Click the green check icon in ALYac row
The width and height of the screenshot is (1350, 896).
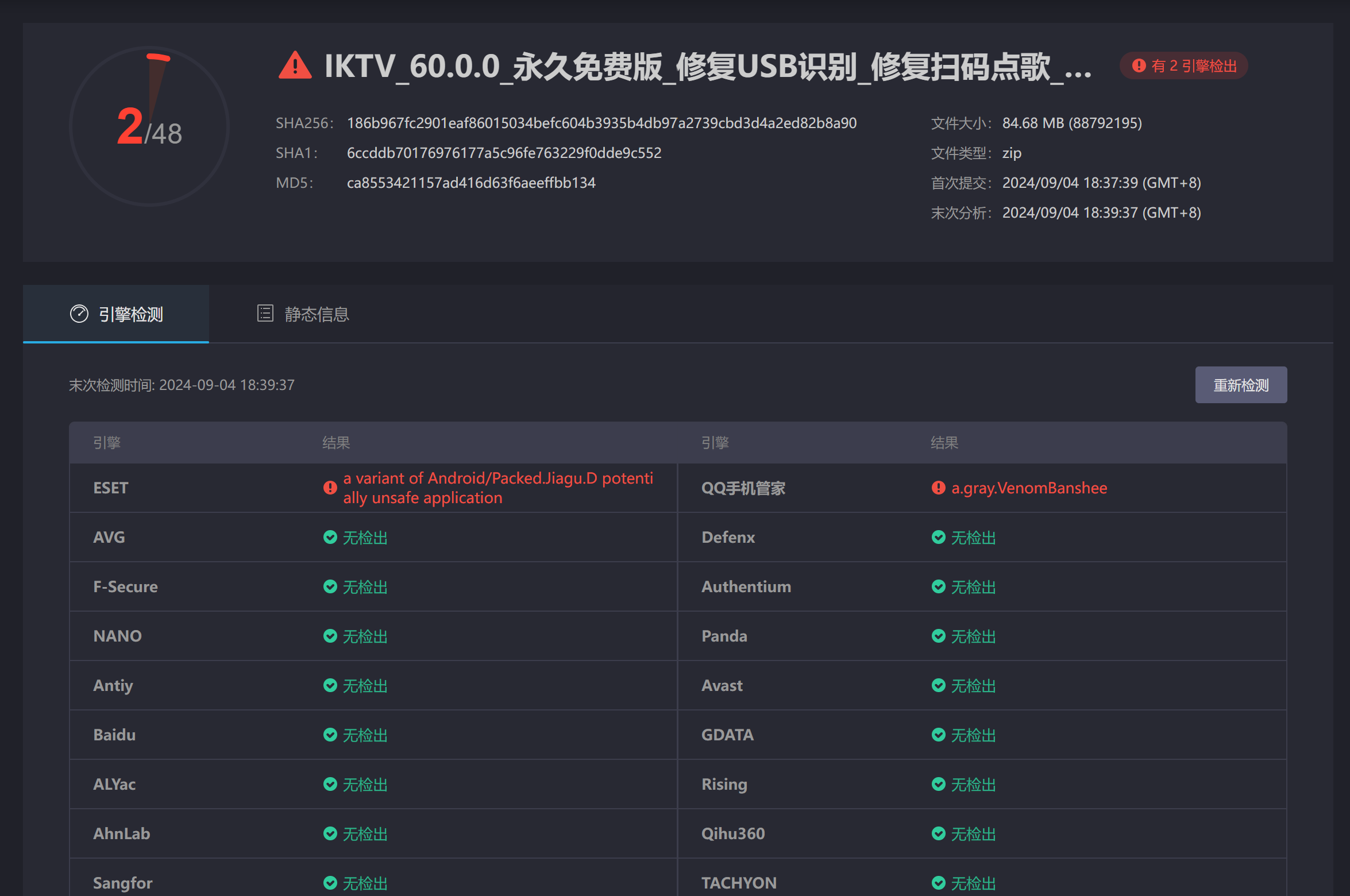point(330,784)
